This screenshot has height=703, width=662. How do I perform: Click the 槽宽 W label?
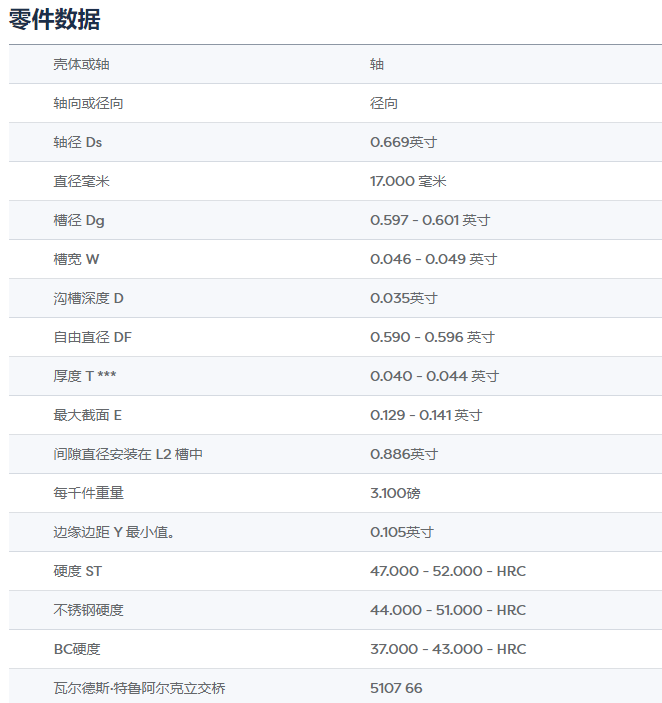click(76, 260)
